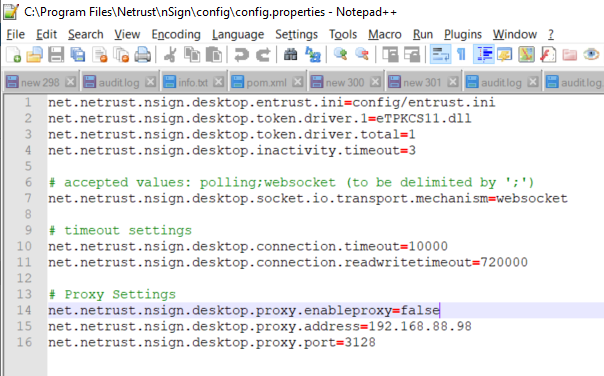Click the Paste clipboard icon

click(x=213, y=54)
